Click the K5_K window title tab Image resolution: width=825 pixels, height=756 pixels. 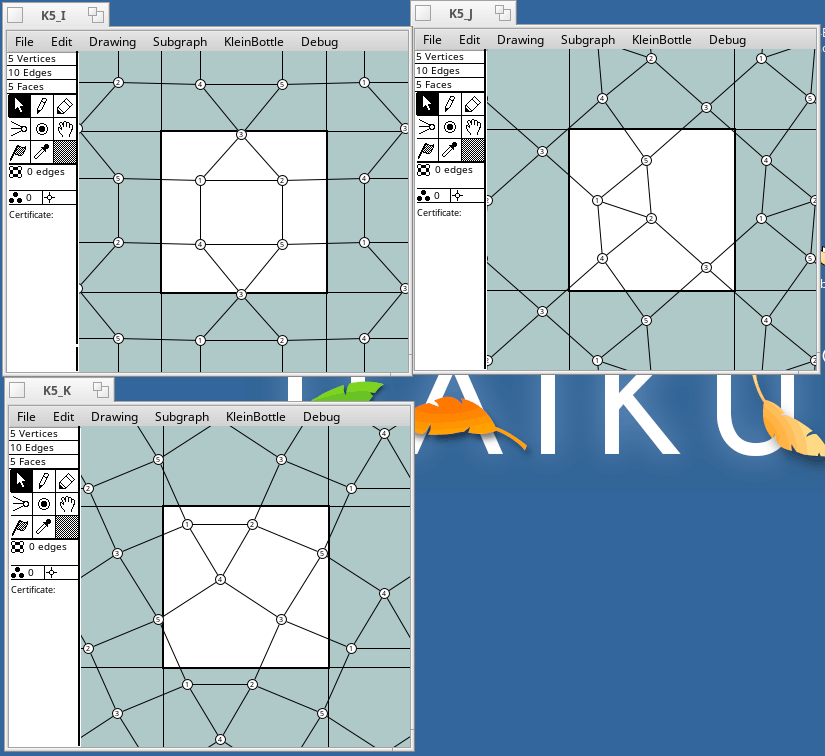56,390
